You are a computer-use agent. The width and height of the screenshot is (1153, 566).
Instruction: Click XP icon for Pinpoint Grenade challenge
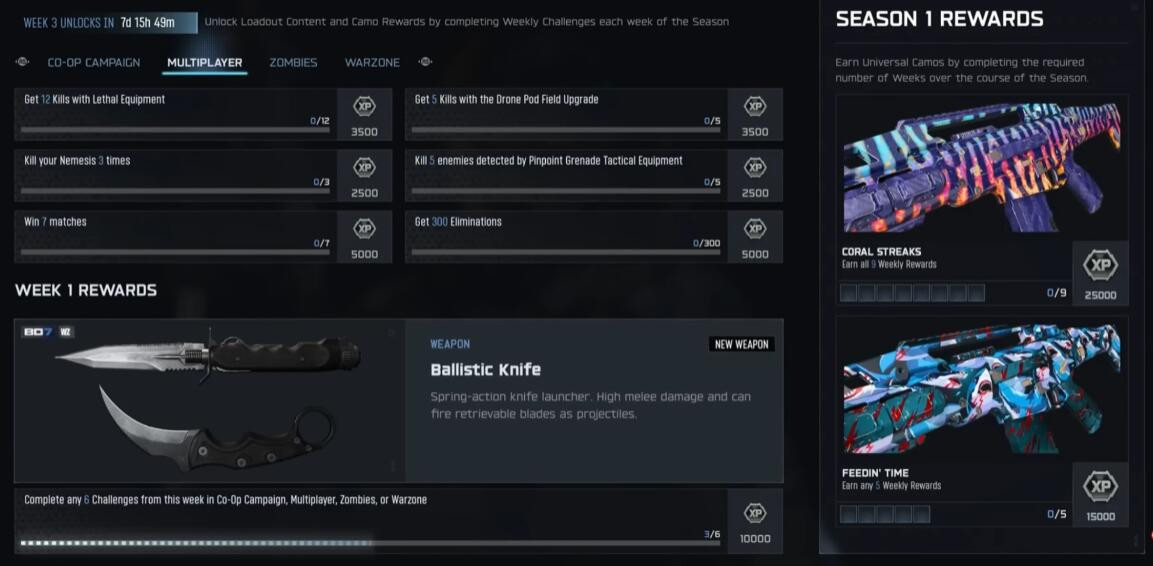pos(755,167)
